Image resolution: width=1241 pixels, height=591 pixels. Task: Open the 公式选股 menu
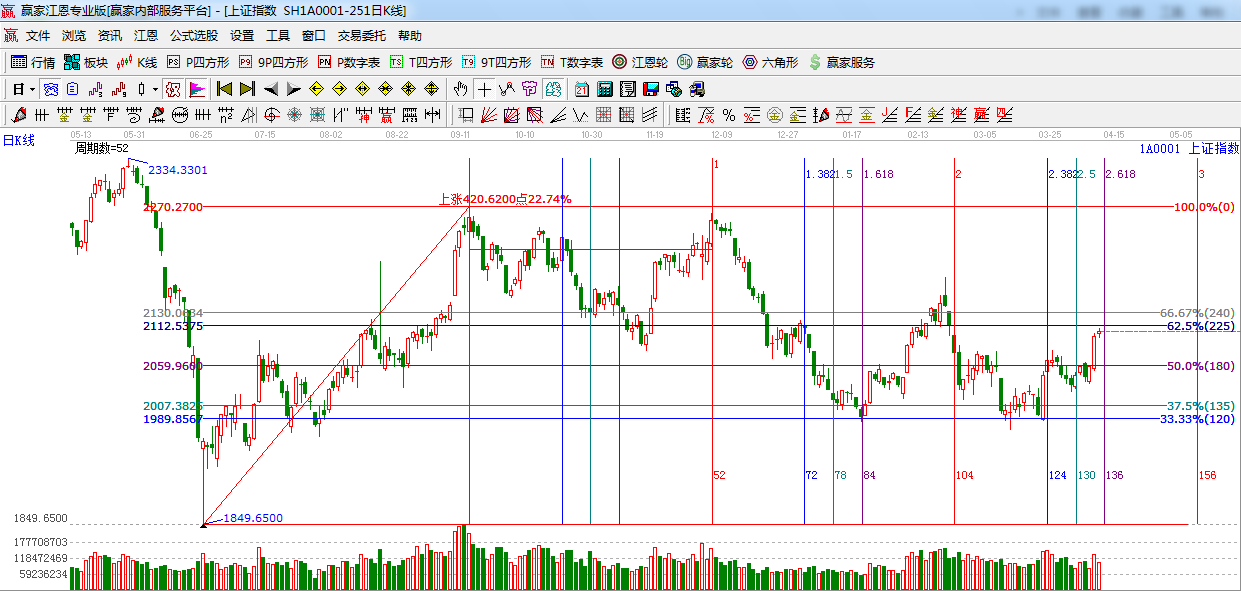coord(193,35)
